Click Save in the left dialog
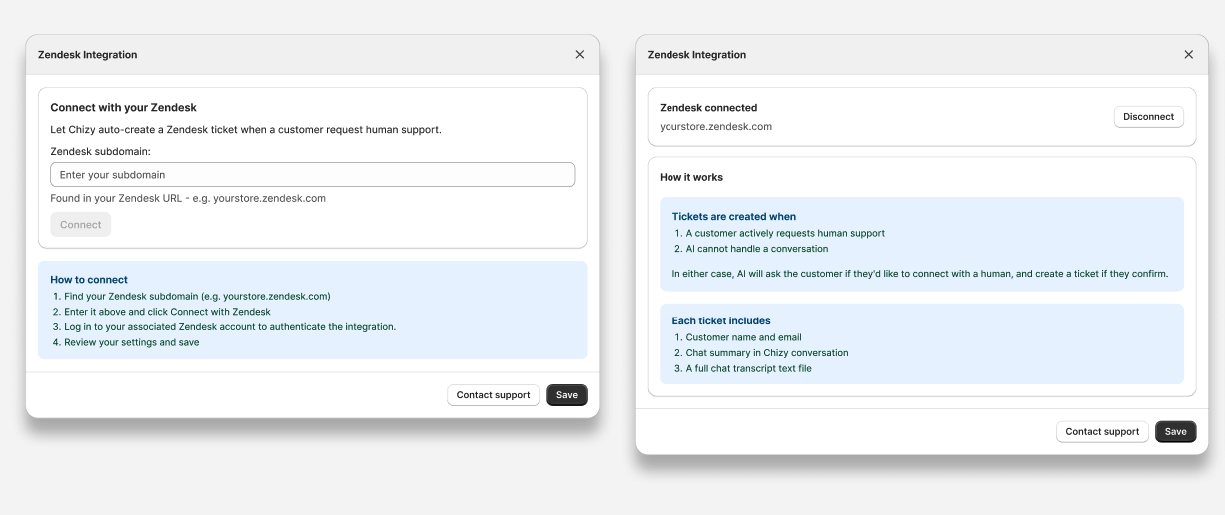This screenshot has width=1225, height=515. click(x=567, y=395)
